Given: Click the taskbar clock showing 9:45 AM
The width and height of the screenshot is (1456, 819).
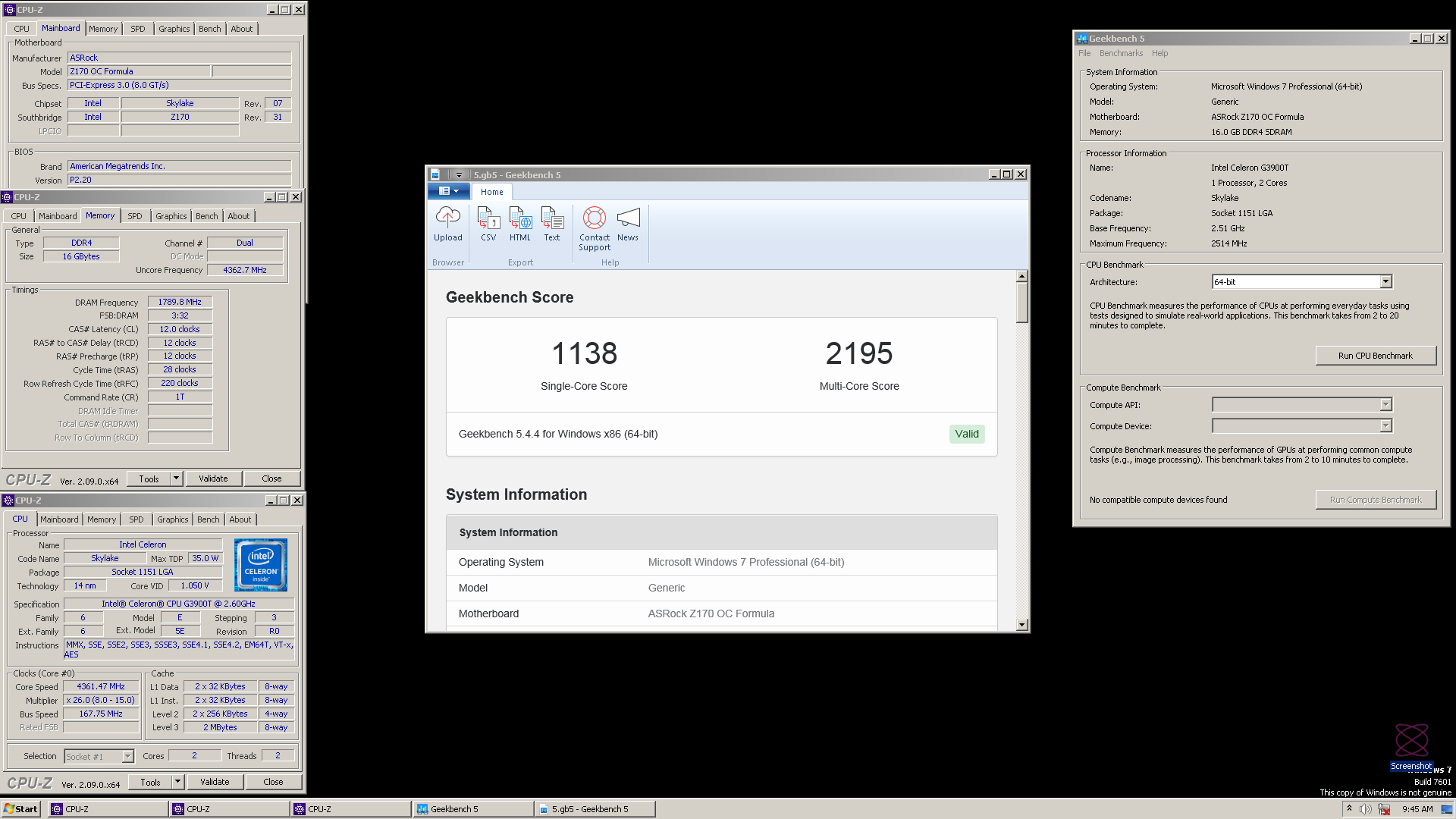Looking at the screenshot, I should tap(1417, 809).
